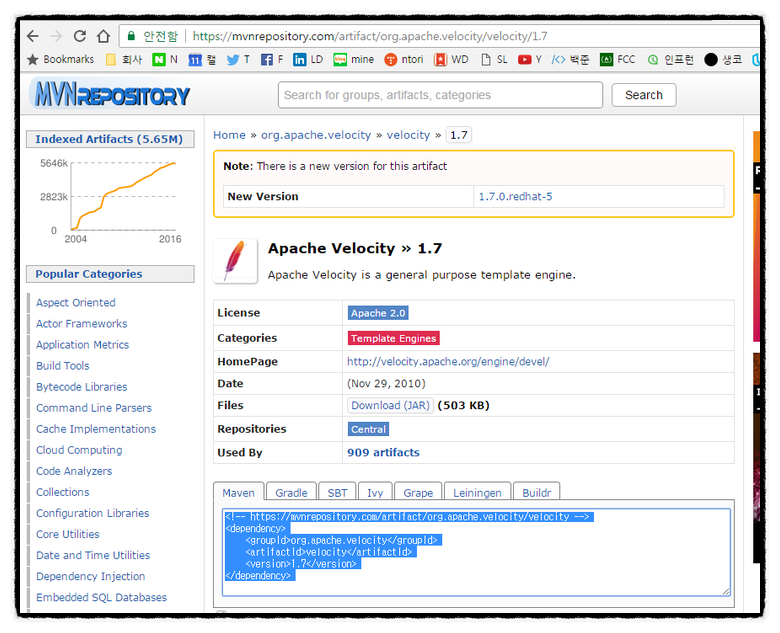This screenshot has width=780, height=633.
Task: Open the 인프런 bookmark
Action: click(671, 60)
